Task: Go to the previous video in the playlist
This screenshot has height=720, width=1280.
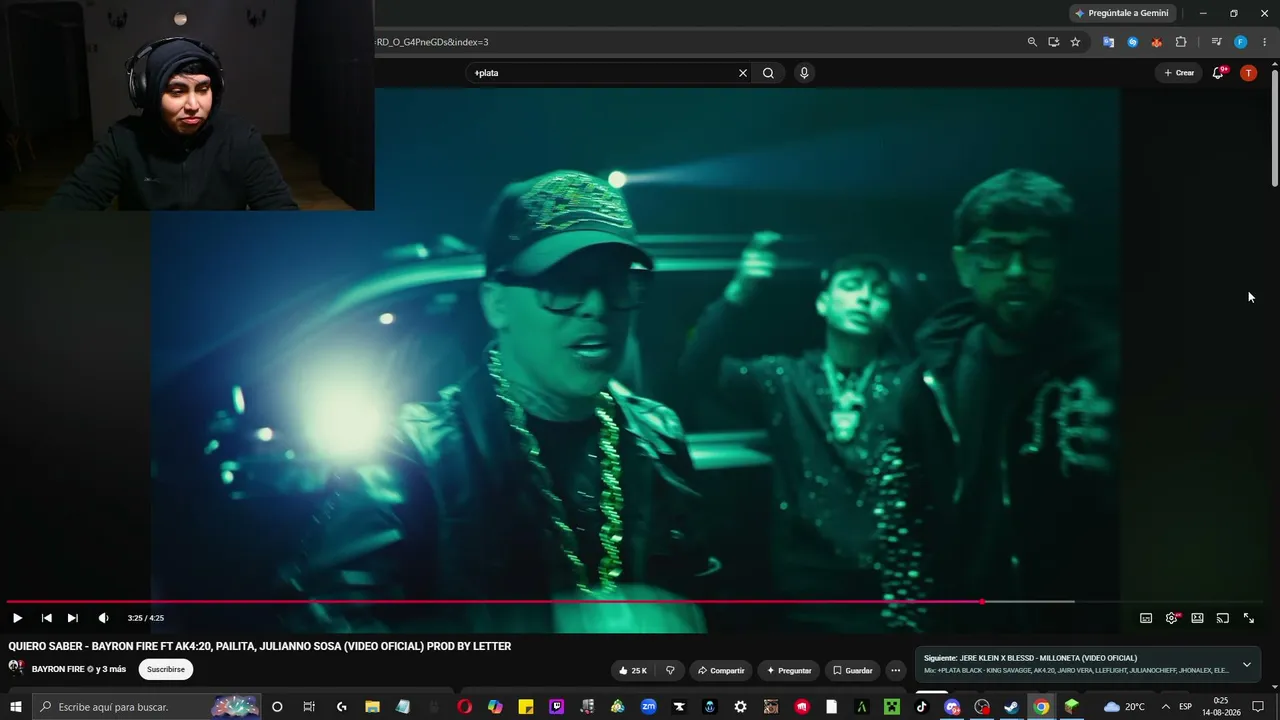Action: pos(46,618)
